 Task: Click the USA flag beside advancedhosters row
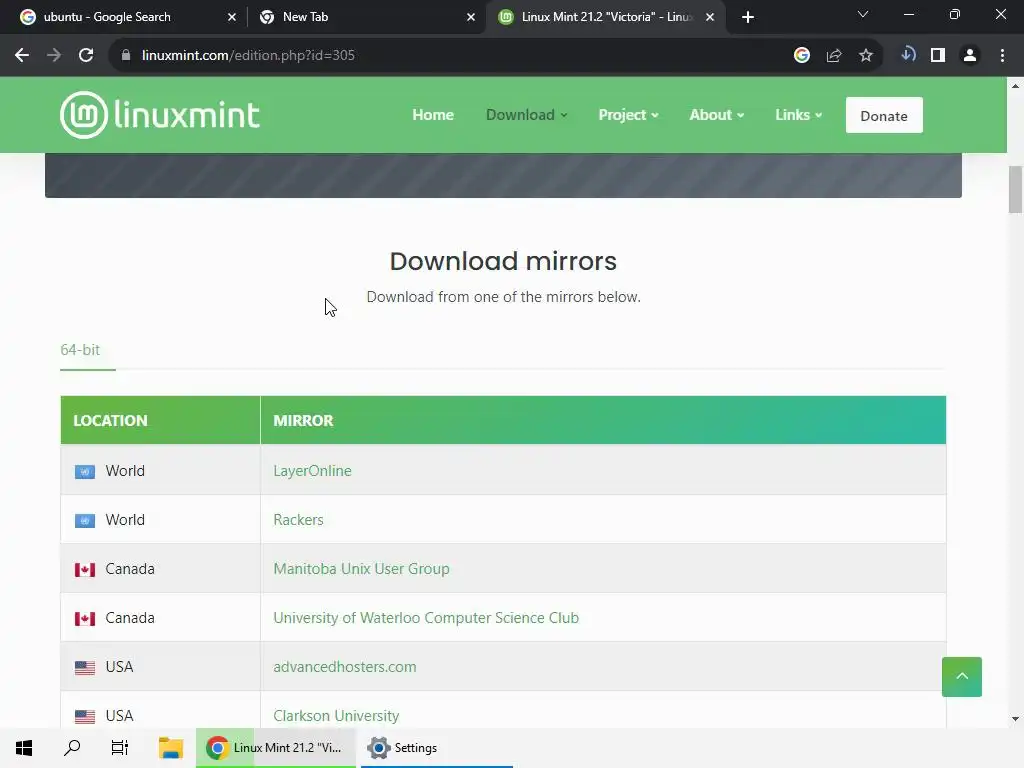[85, 667]
